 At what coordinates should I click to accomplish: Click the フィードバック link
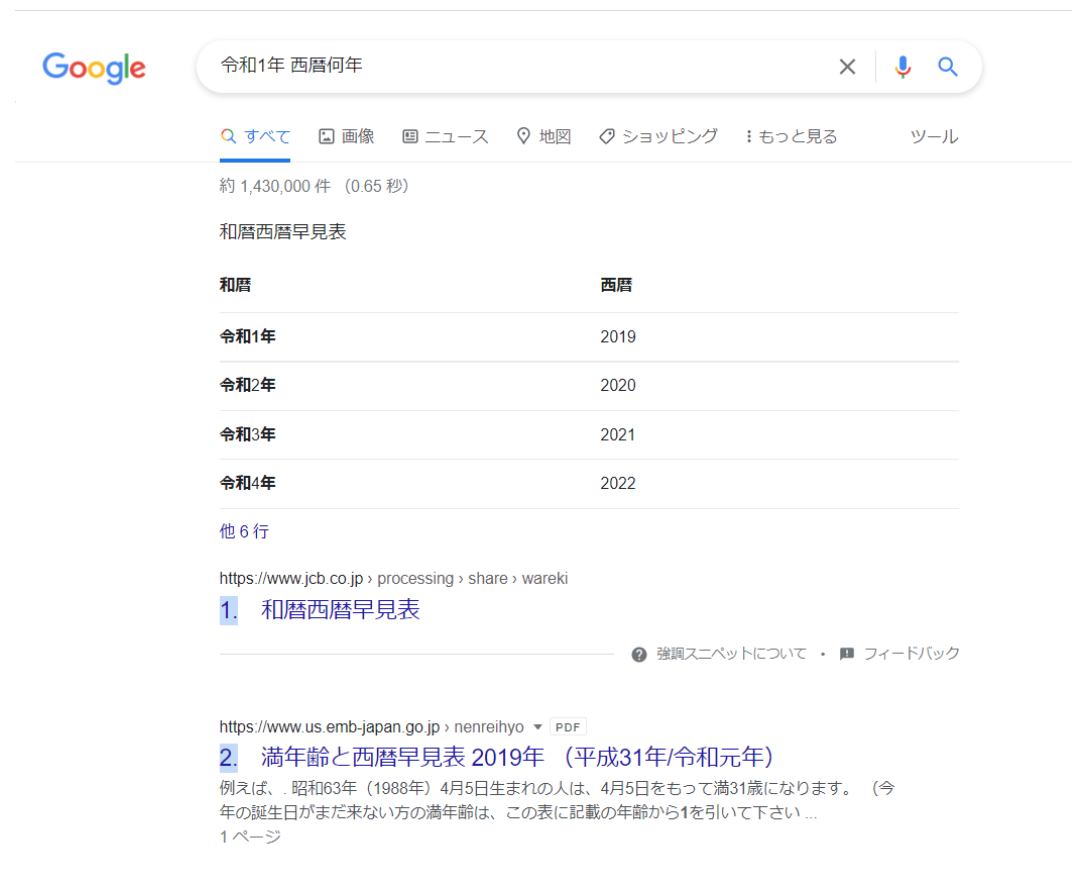(911, 654)
